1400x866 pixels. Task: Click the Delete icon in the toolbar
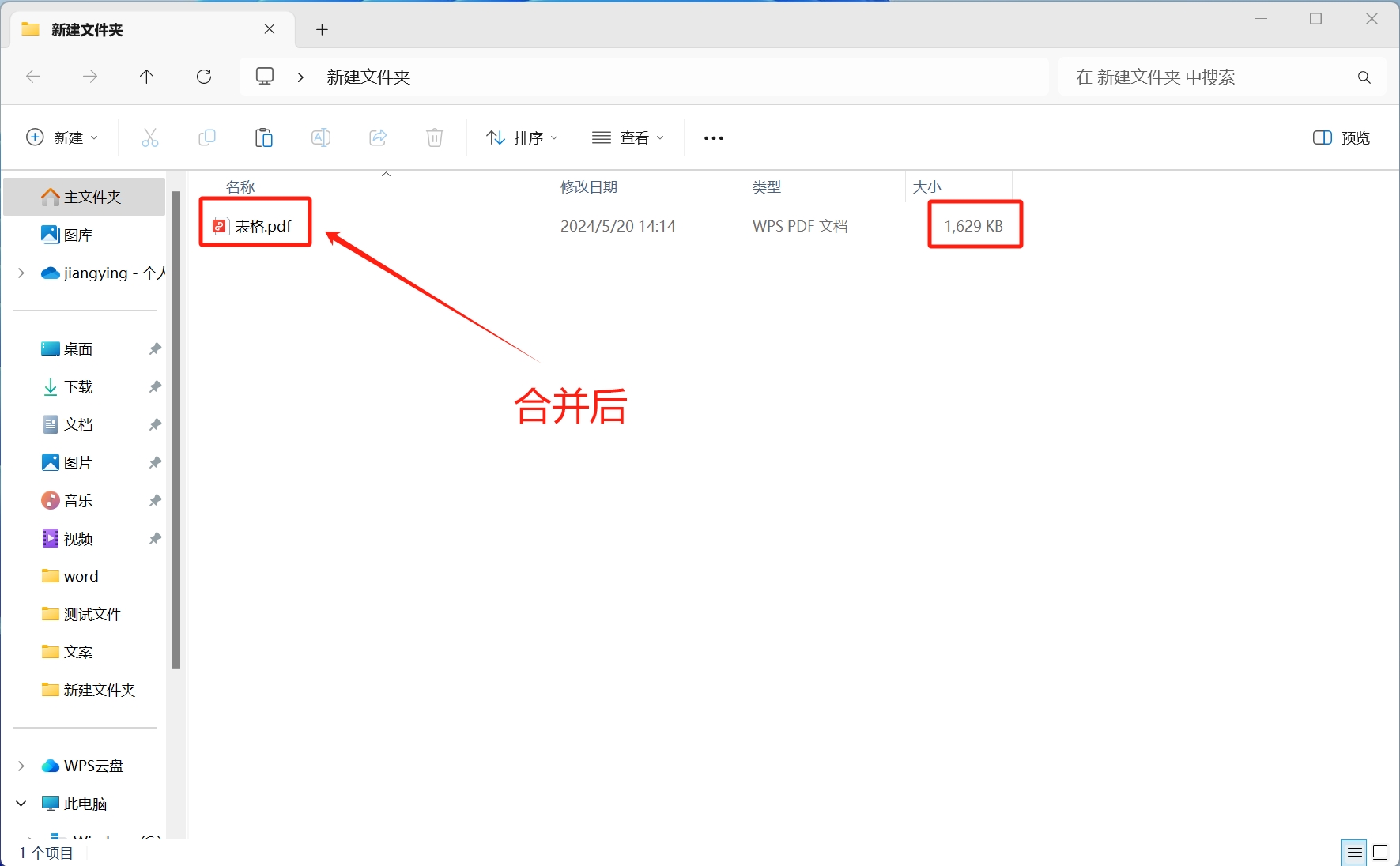click(434, 137)
